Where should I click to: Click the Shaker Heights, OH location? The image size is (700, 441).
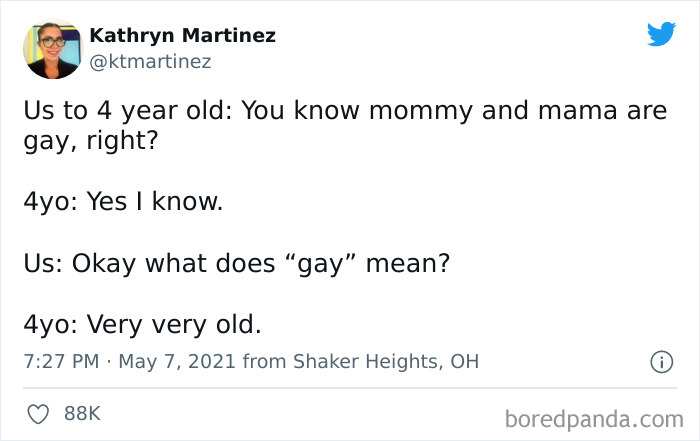point(383,361)
